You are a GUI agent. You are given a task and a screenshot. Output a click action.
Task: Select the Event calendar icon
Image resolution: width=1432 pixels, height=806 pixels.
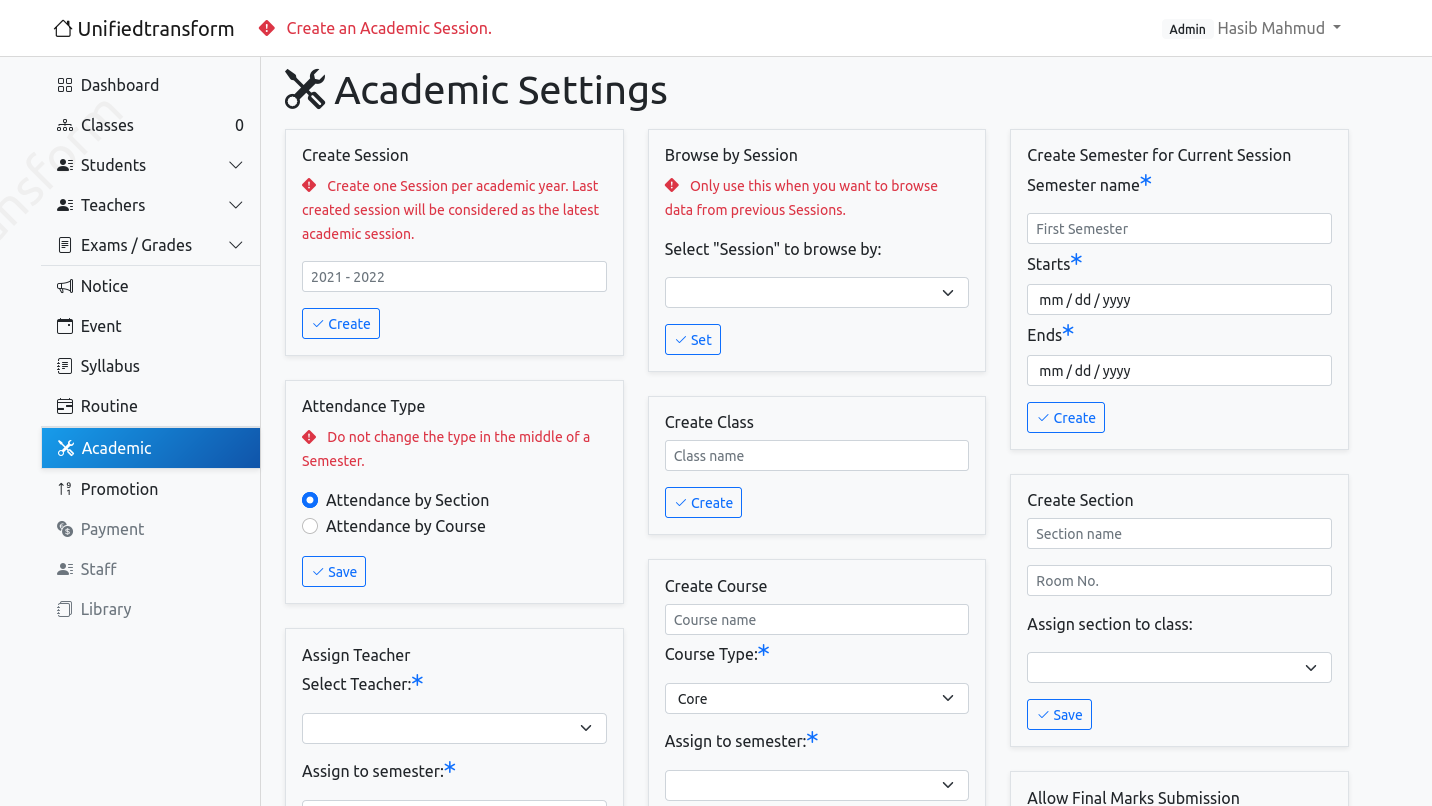[x=65, y=326]
